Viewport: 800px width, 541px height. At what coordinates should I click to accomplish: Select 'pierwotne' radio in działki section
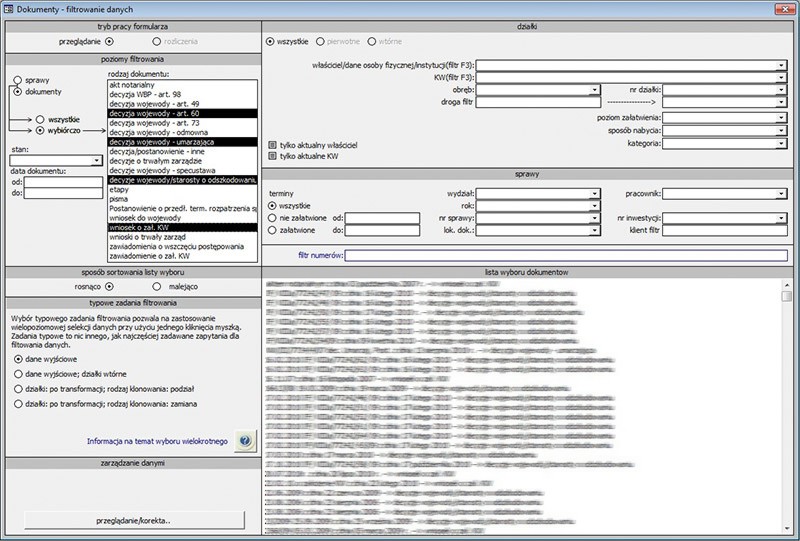(x=320, y=41)
